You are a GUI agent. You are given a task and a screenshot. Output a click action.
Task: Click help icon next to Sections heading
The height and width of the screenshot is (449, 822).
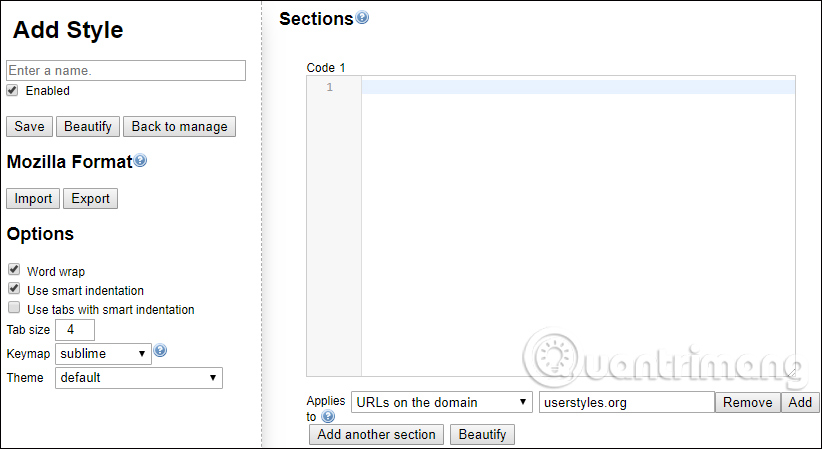coord(362,17)
